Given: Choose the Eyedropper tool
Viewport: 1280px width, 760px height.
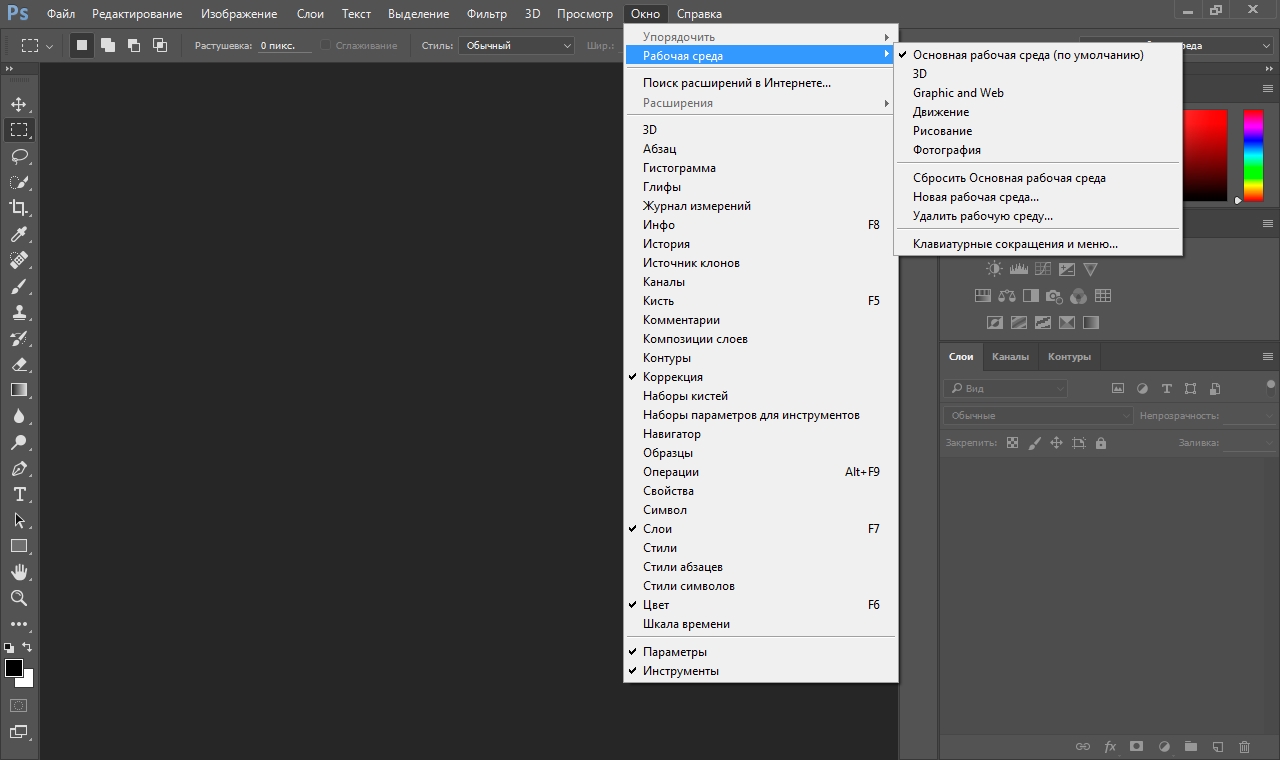Looking at the screenshot, I should [19, 234].
